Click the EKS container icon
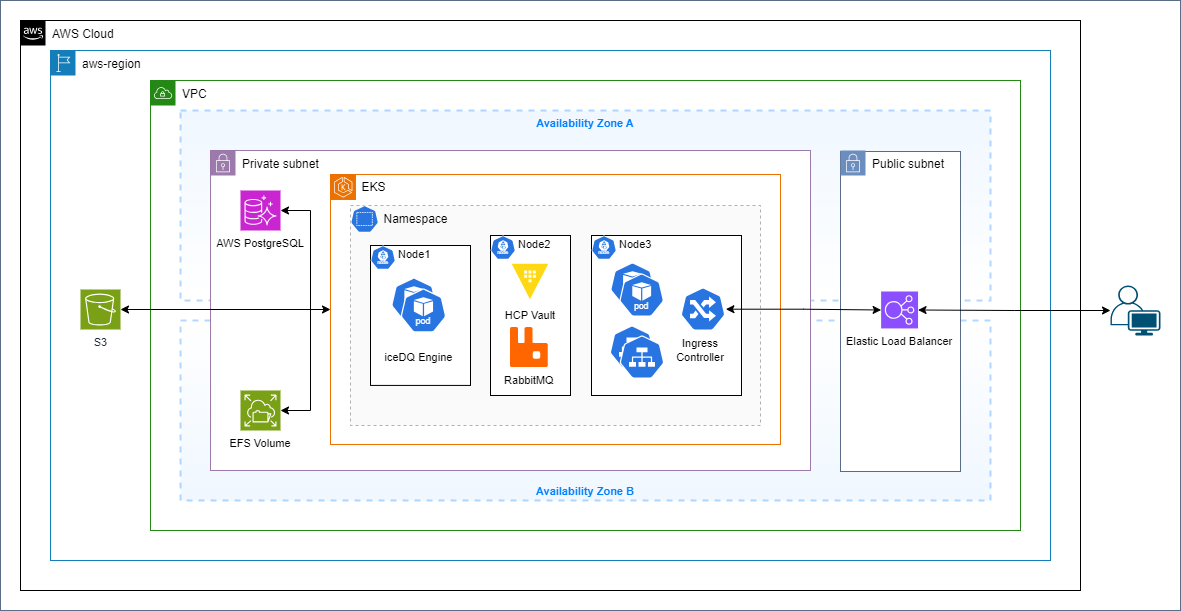The height and width of the screenshot is (611, 1181). [342, 187]
